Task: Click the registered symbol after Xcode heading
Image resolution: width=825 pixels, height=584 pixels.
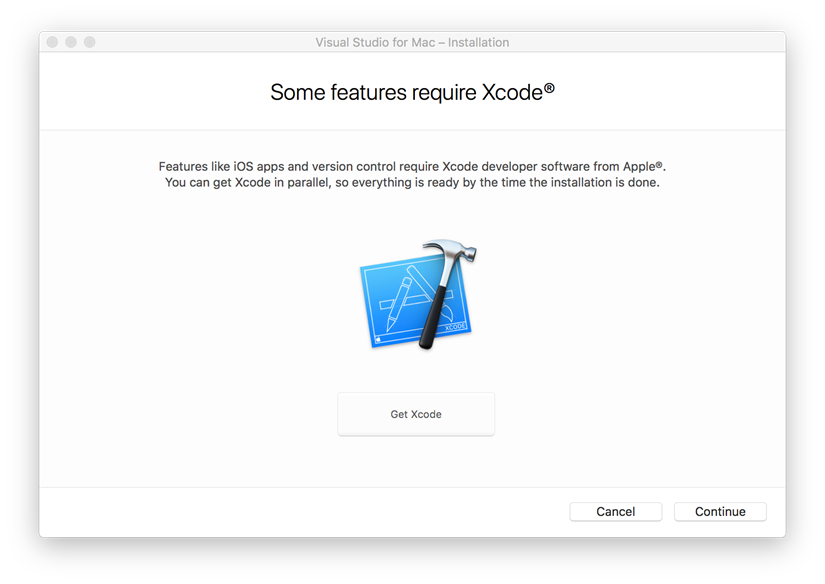Action: coord(549,89)
